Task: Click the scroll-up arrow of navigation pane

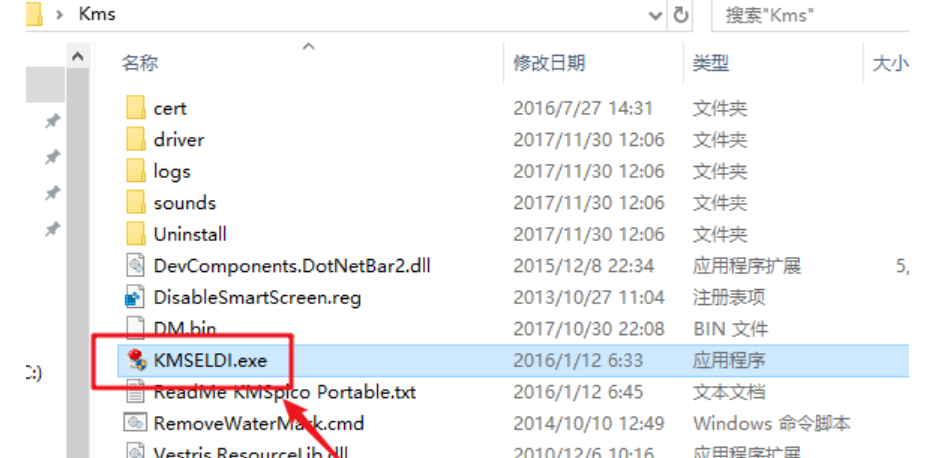Action: 77,57
